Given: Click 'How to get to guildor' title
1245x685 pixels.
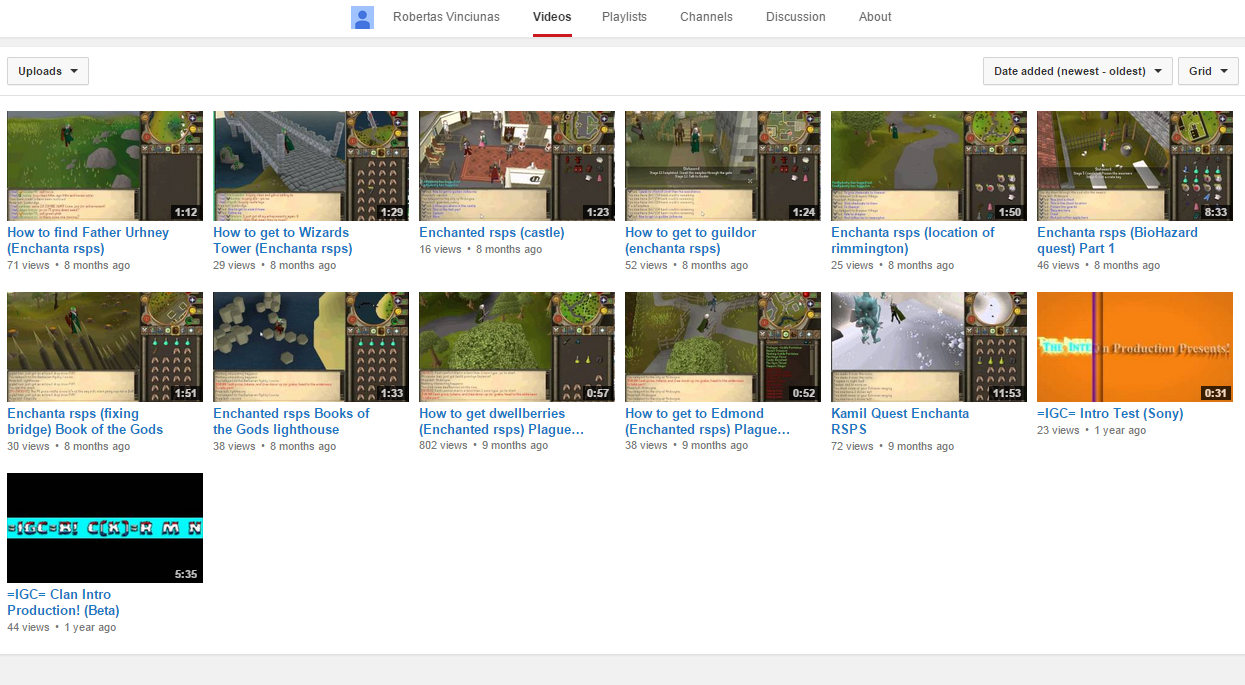Looking at the screenshot, I should pos(691,240).
